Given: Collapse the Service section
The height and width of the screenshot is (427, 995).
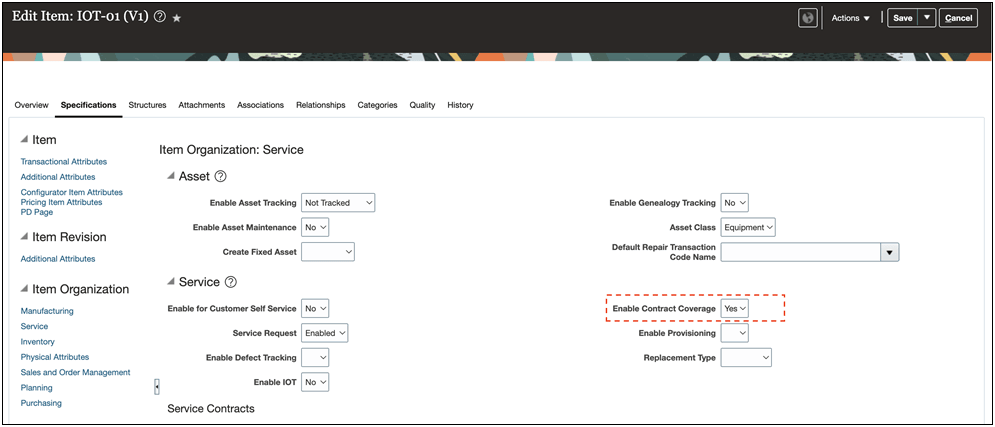Looking at the screenshot, I should pyautogui.click(x=171, y=282).
